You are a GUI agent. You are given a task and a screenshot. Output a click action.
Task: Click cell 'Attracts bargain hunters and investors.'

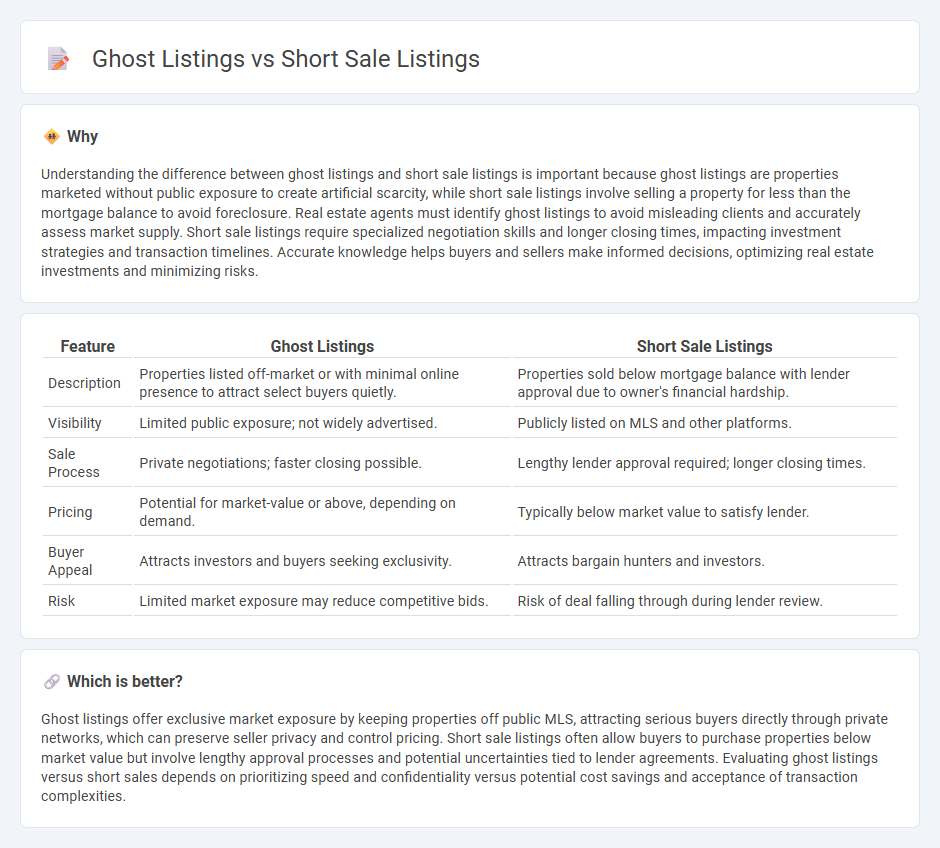click(x=704, y=561)
